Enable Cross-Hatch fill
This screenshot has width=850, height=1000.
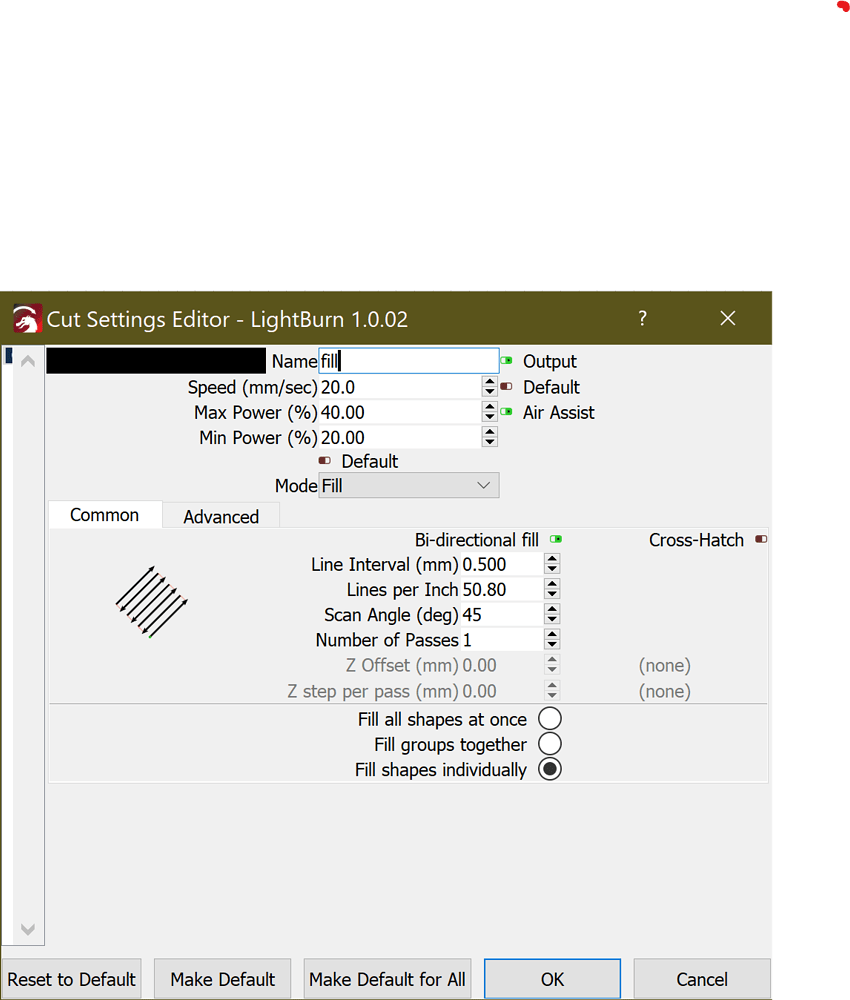(x=761, y=539)
